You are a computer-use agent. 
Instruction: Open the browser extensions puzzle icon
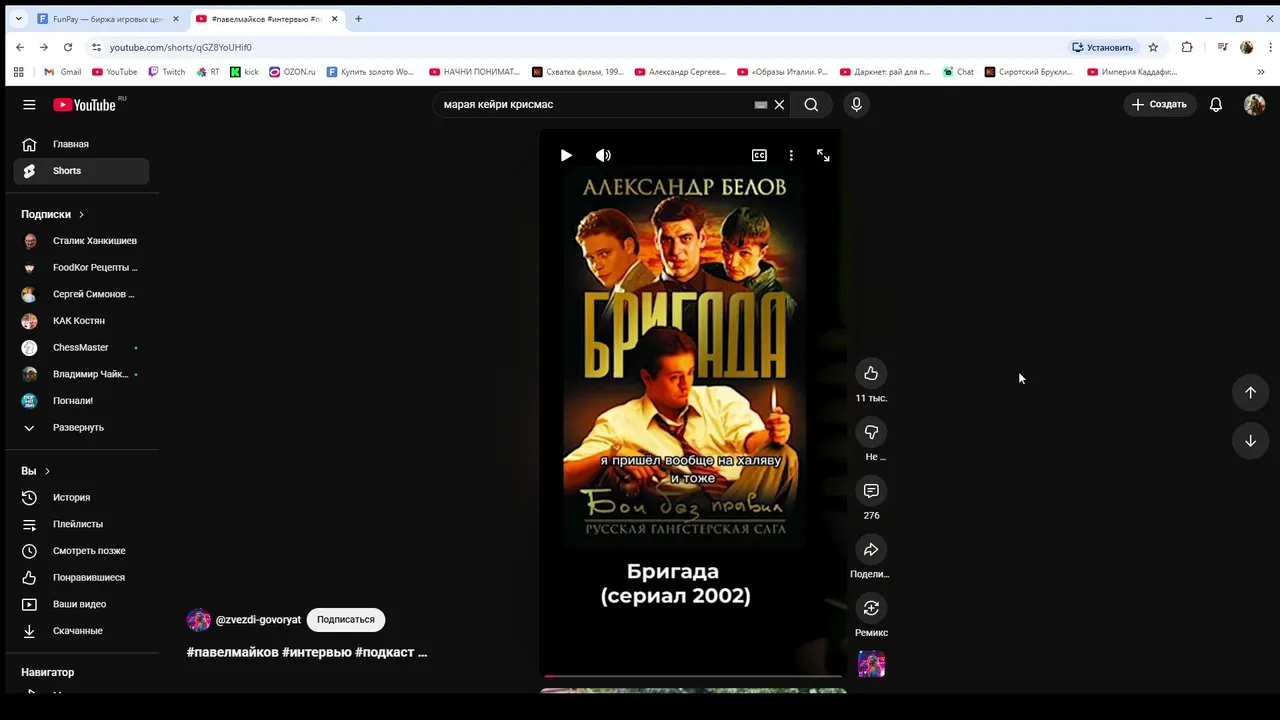[x=1187, y=47]
